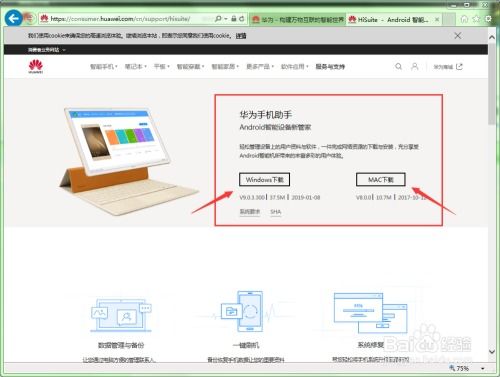The width and height of the screenshot is (500, 377).
Task: Expand the 智能家居 navigation menu
Action: [x=225, y=67]
